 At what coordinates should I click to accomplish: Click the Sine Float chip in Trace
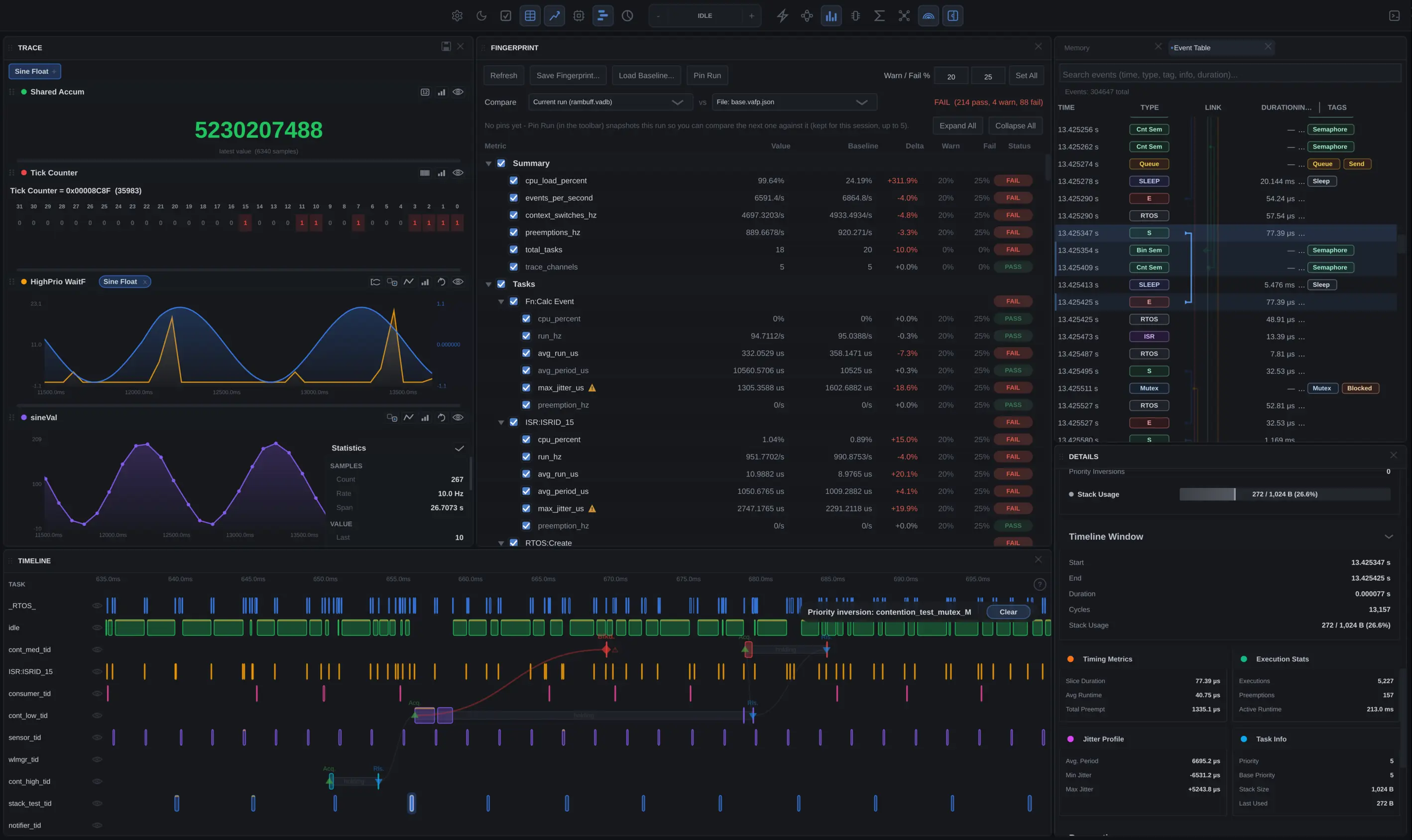click(x=34, y=71)
